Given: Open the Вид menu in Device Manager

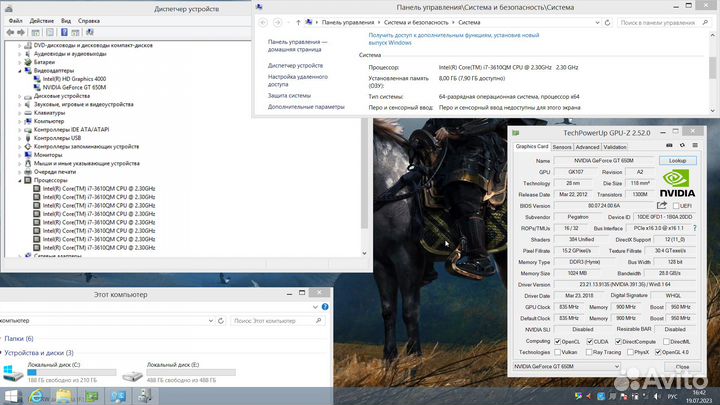Looking at the screenshot, I should pyautogui.click(x=66, y=21).
